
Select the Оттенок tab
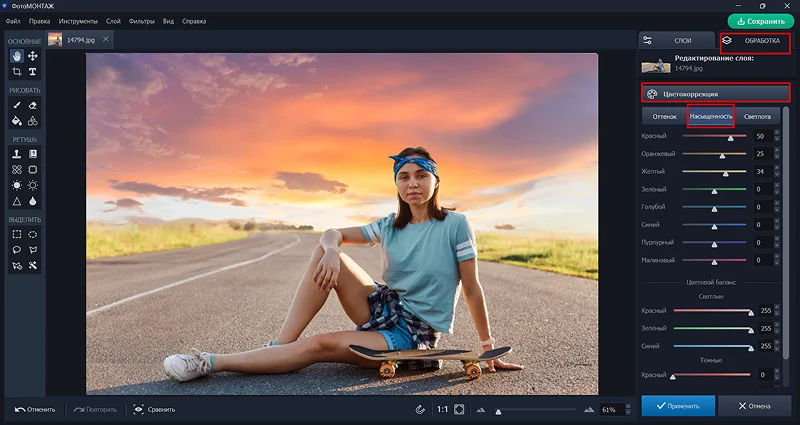[664, 116]
